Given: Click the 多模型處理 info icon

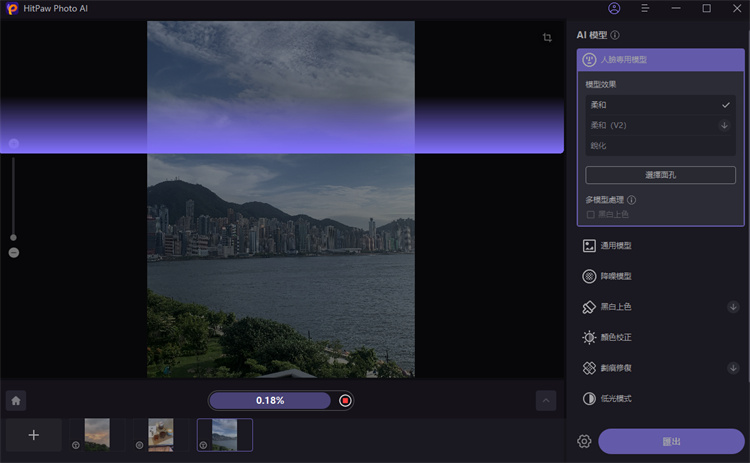Looking at the screenshot, I should coord(631,200).
